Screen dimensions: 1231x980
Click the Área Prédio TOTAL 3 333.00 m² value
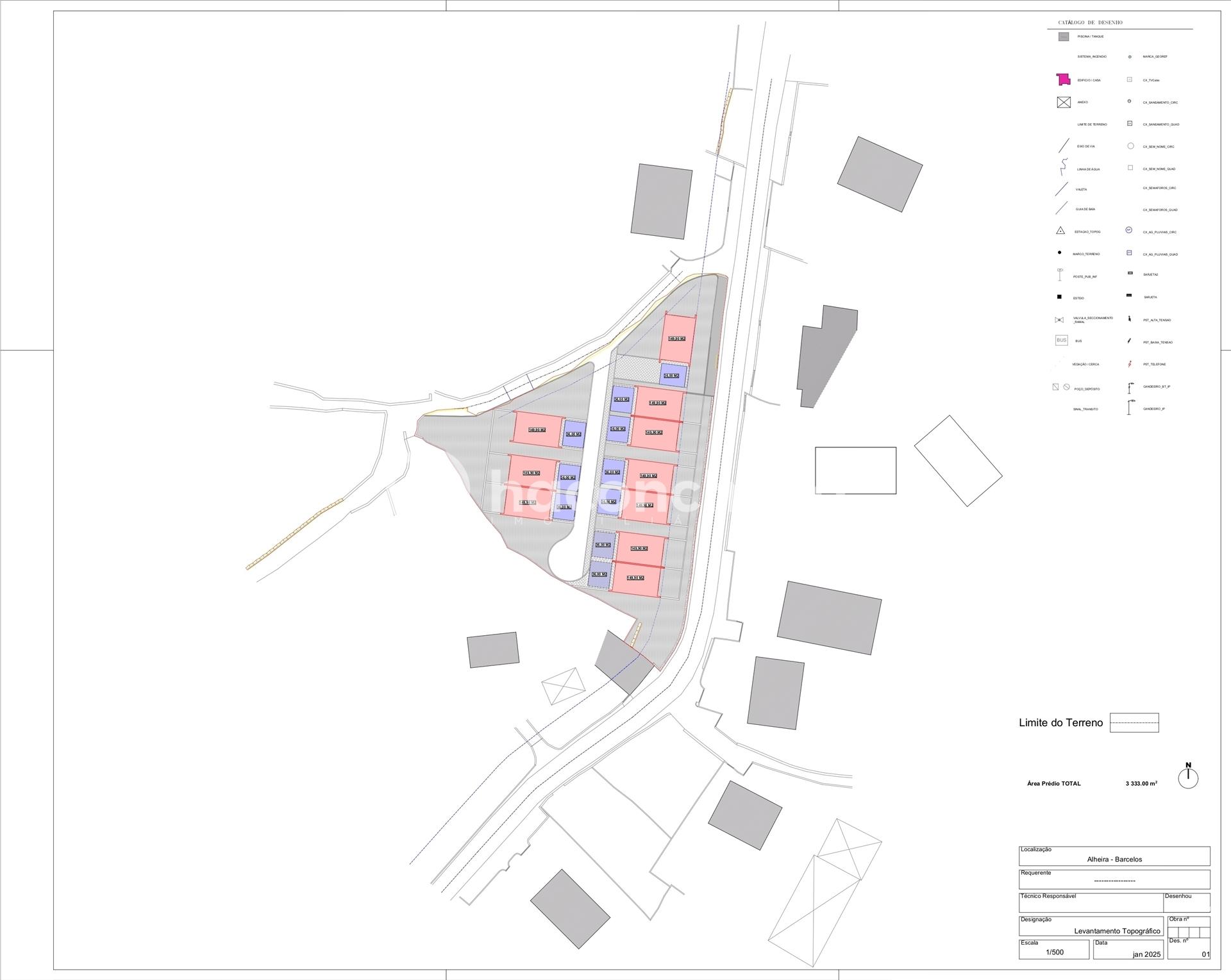coord(1141,783)
